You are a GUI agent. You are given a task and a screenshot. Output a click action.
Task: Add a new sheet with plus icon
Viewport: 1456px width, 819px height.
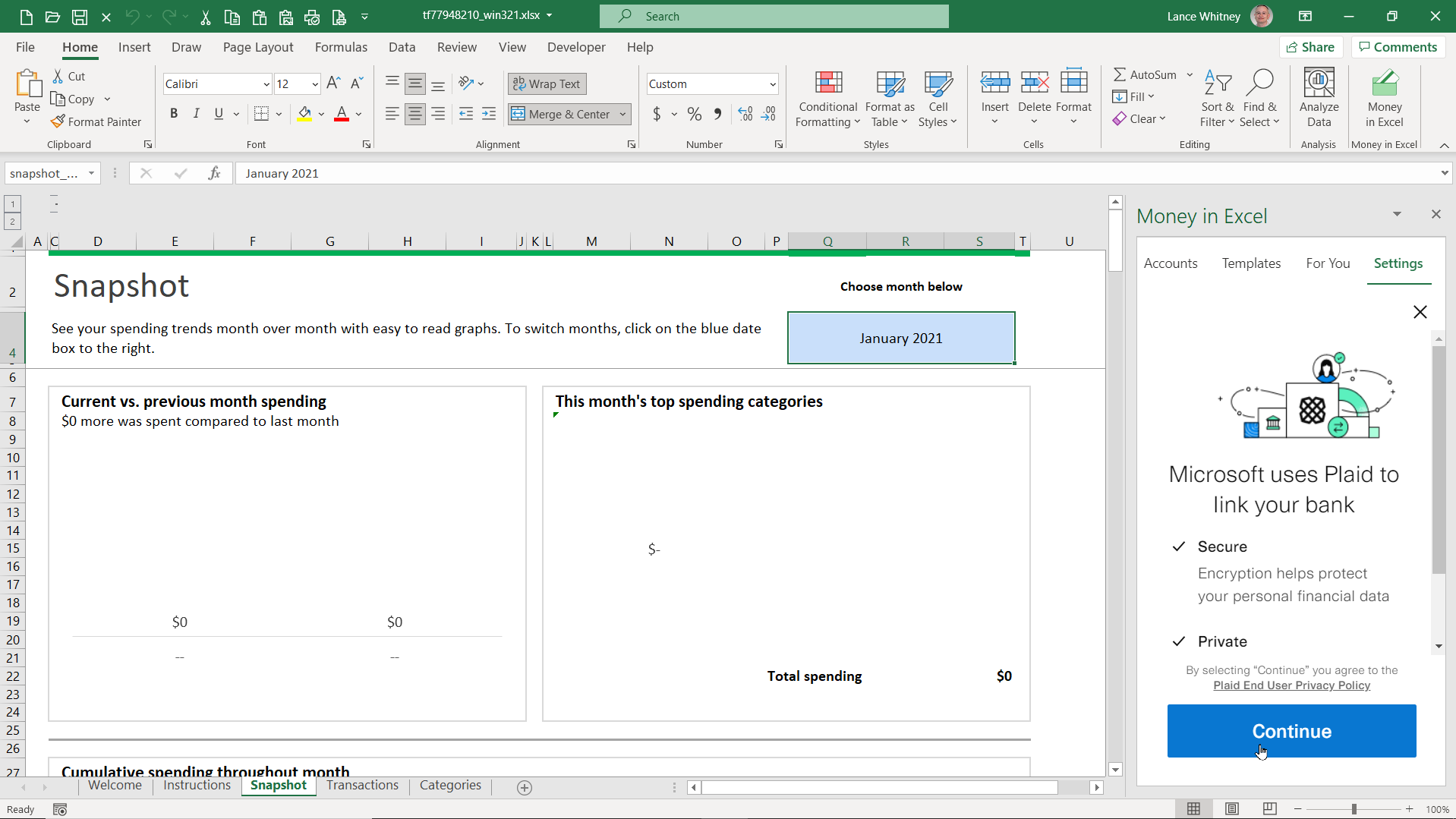(x=525, y=788)
